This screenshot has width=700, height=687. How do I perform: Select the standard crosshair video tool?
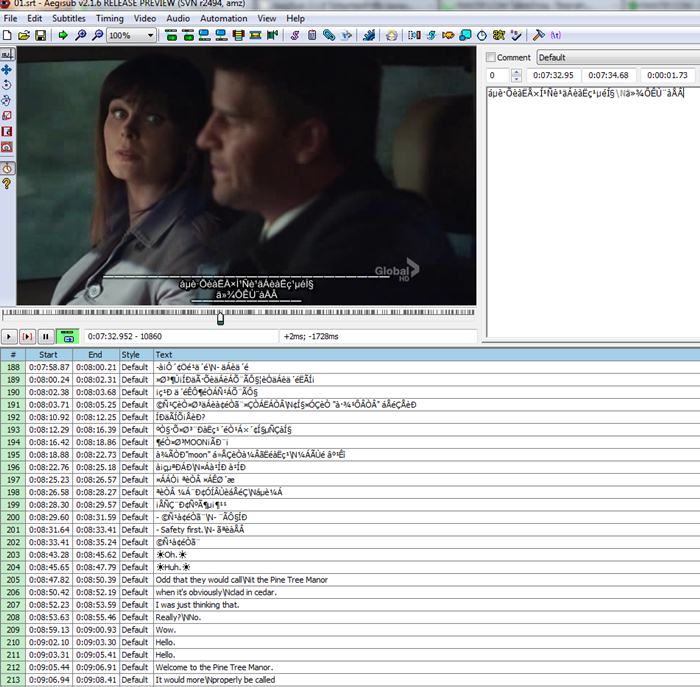[7, 54]
